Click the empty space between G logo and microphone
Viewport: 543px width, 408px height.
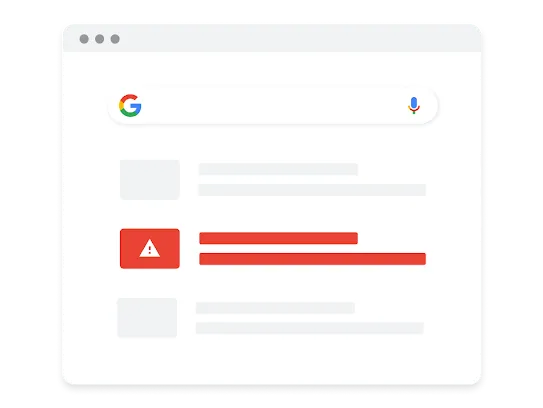tap(274, 106)
